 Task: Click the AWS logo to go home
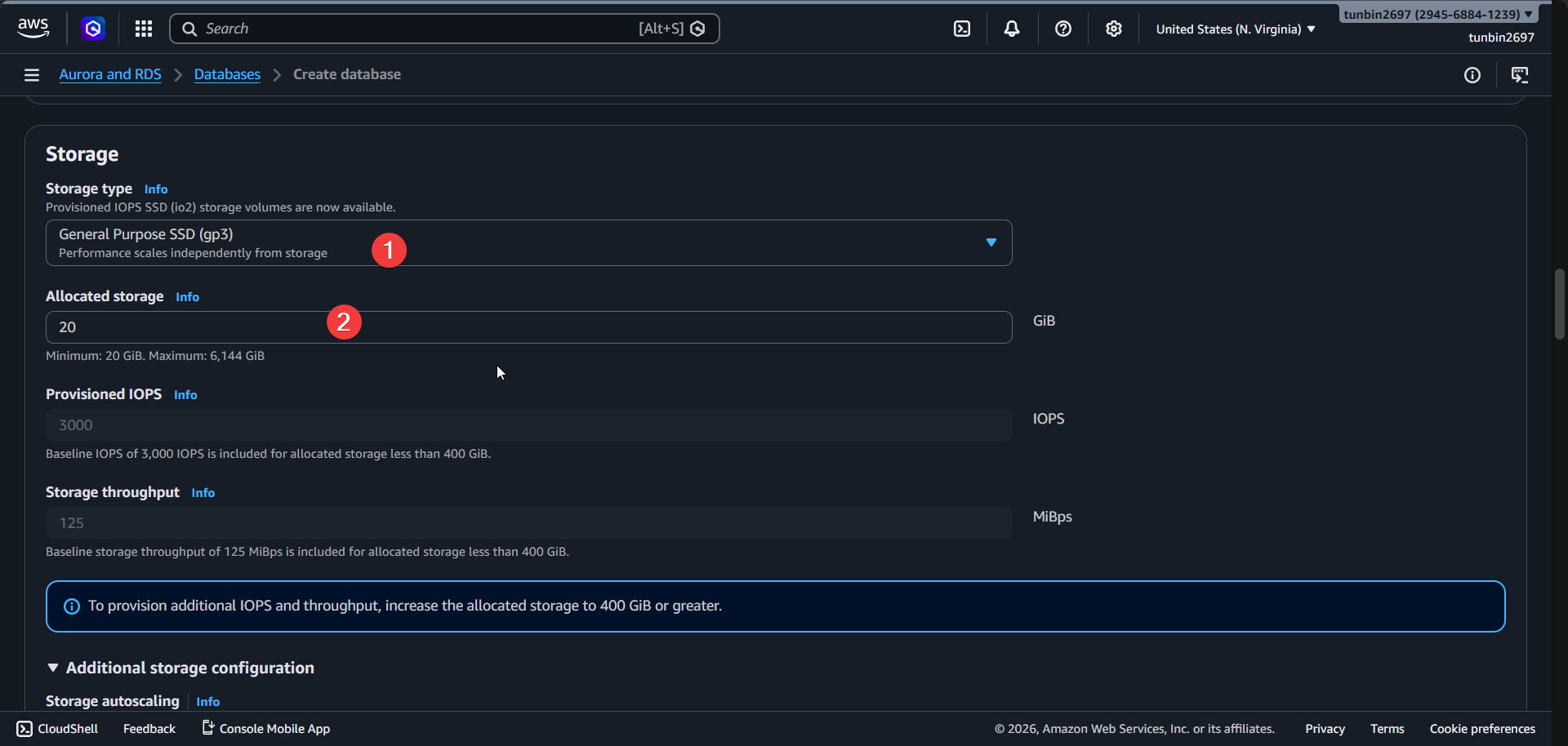point(33,28)
